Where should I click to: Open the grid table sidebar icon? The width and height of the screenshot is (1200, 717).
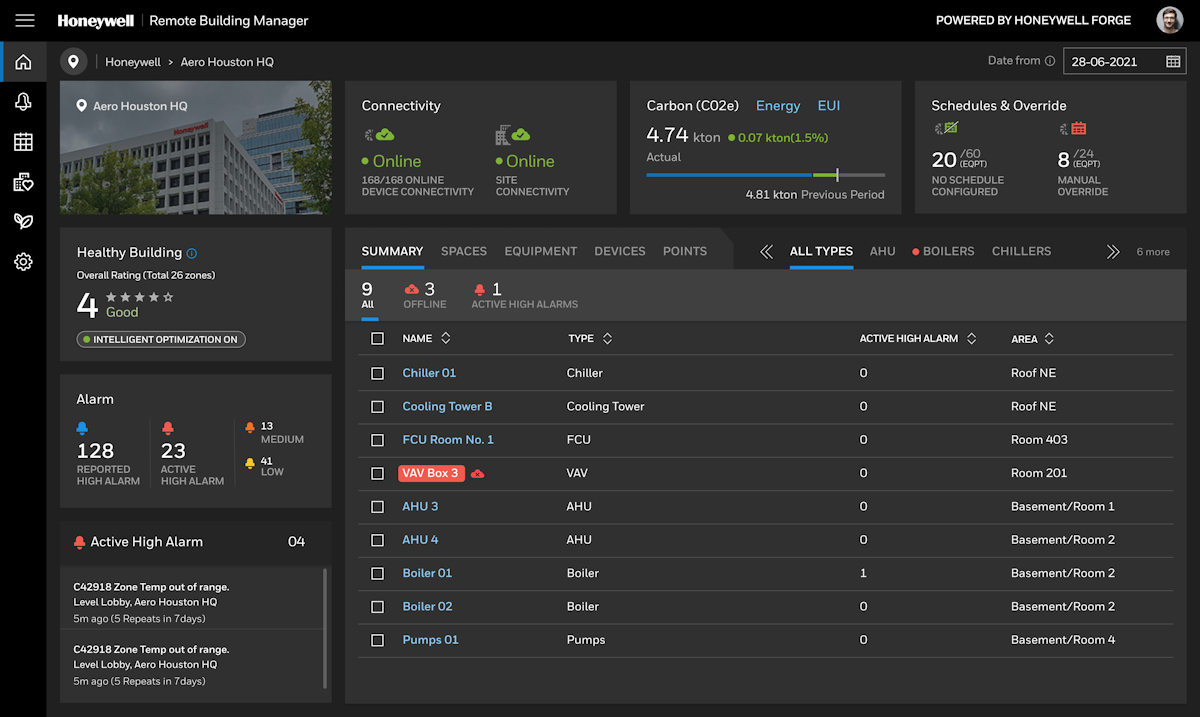(23, 142)
